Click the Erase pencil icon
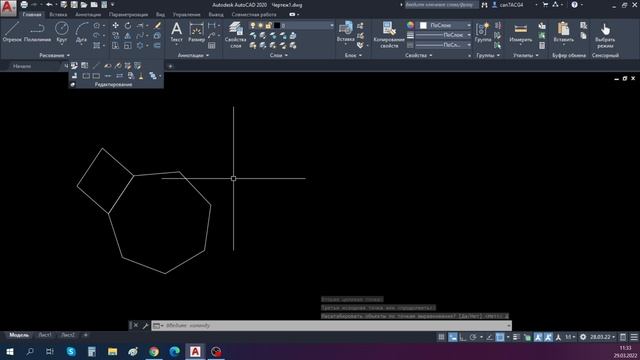This screenshot has height=360, width=640. pos(158,25)
